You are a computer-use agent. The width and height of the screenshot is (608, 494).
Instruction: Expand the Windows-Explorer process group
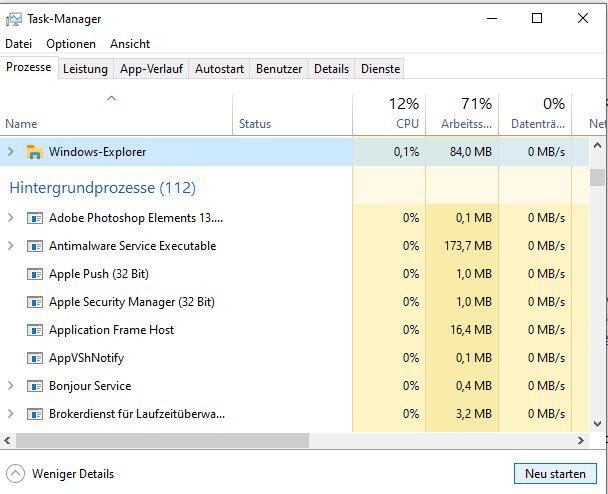click(11, 152)
